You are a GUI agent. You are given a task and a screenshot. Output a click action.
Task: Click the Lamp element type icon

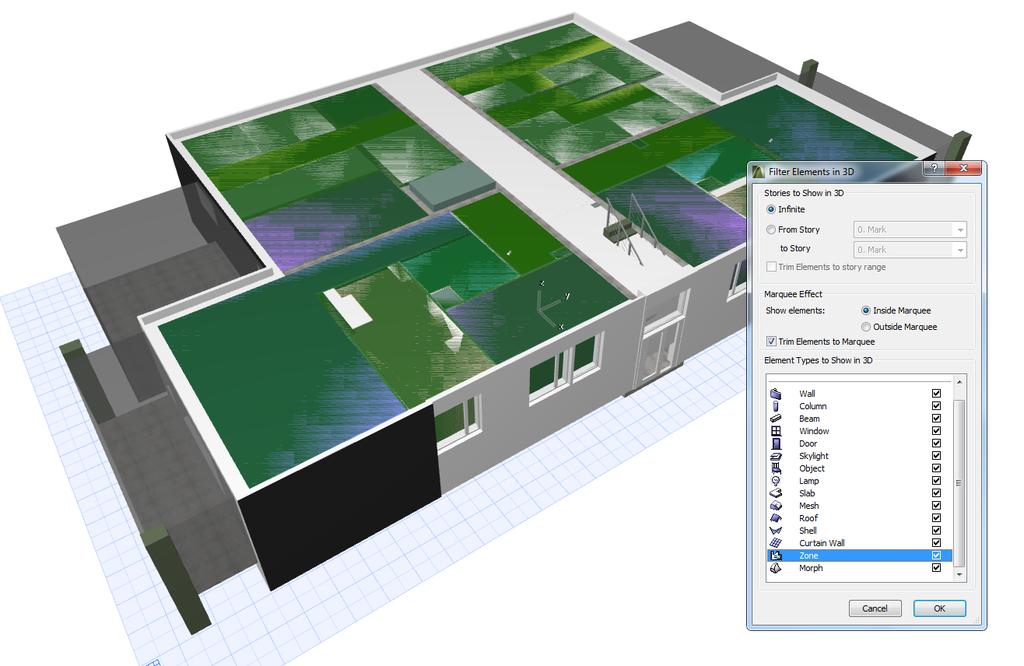(x=776, y=481)
